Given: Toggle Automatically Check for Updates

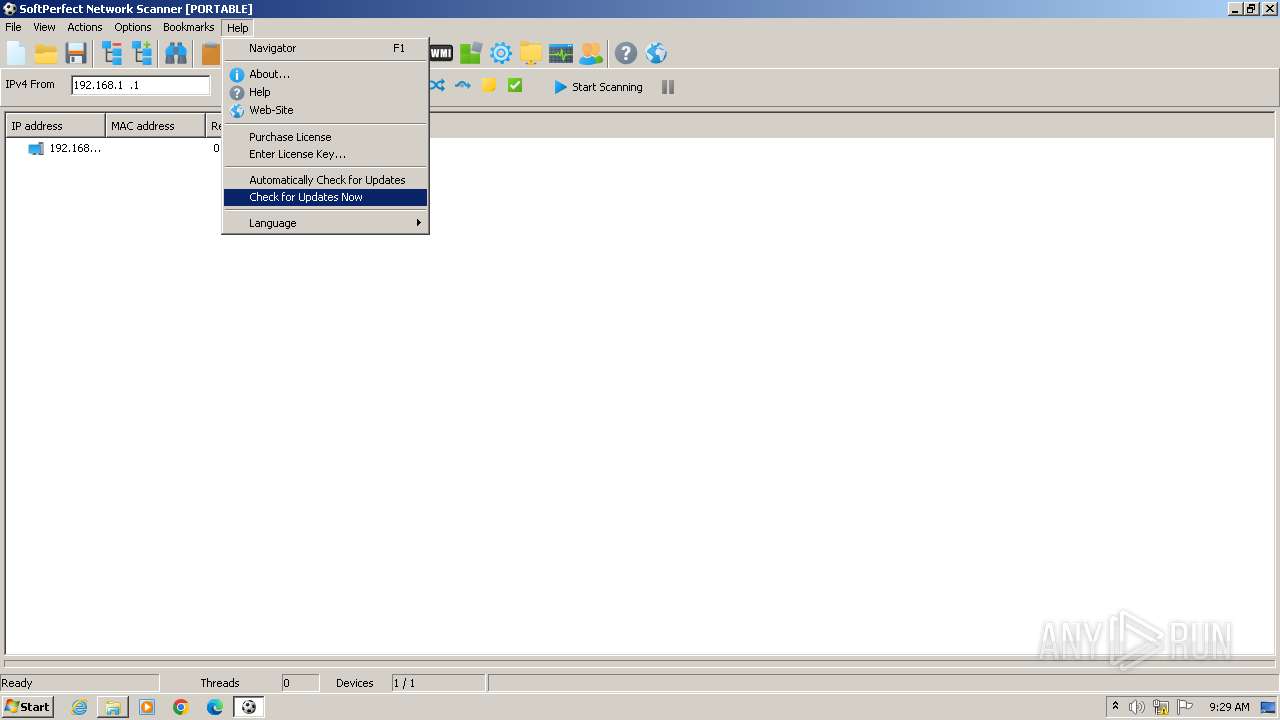Looking at the screenshot, I should coord(326,180).
